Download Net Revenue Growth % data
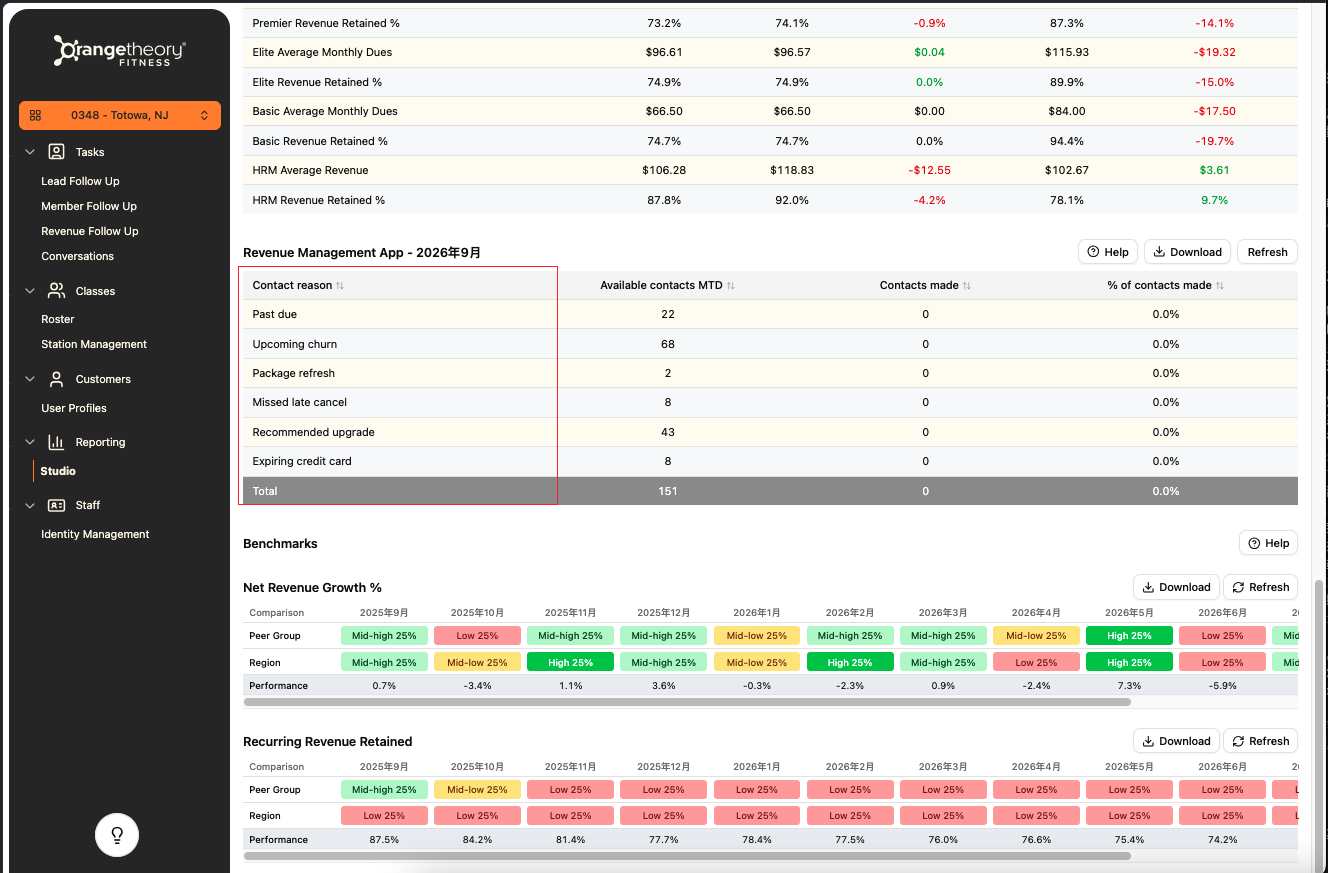1328x873 pixels. [x=1176, y=587]
